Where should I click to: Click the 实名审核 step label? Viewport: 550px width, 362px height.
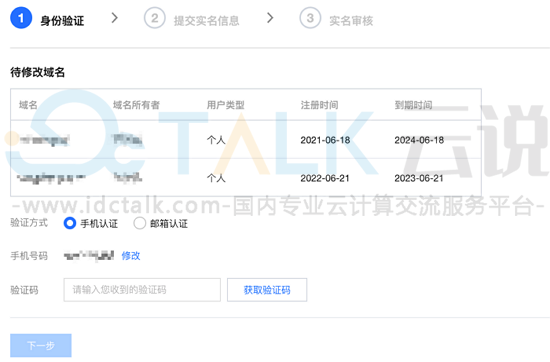coord(351,21)
